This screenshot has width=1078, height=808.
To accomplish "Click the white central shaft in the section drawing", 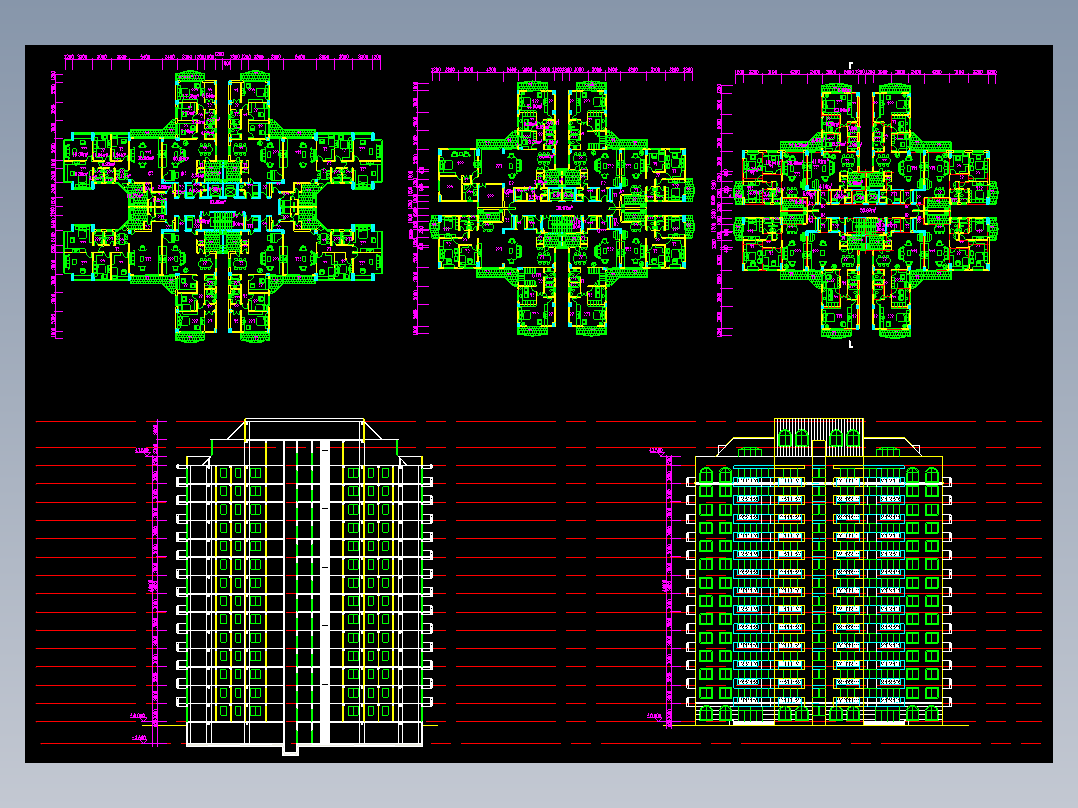I will [x=324, y=593].
